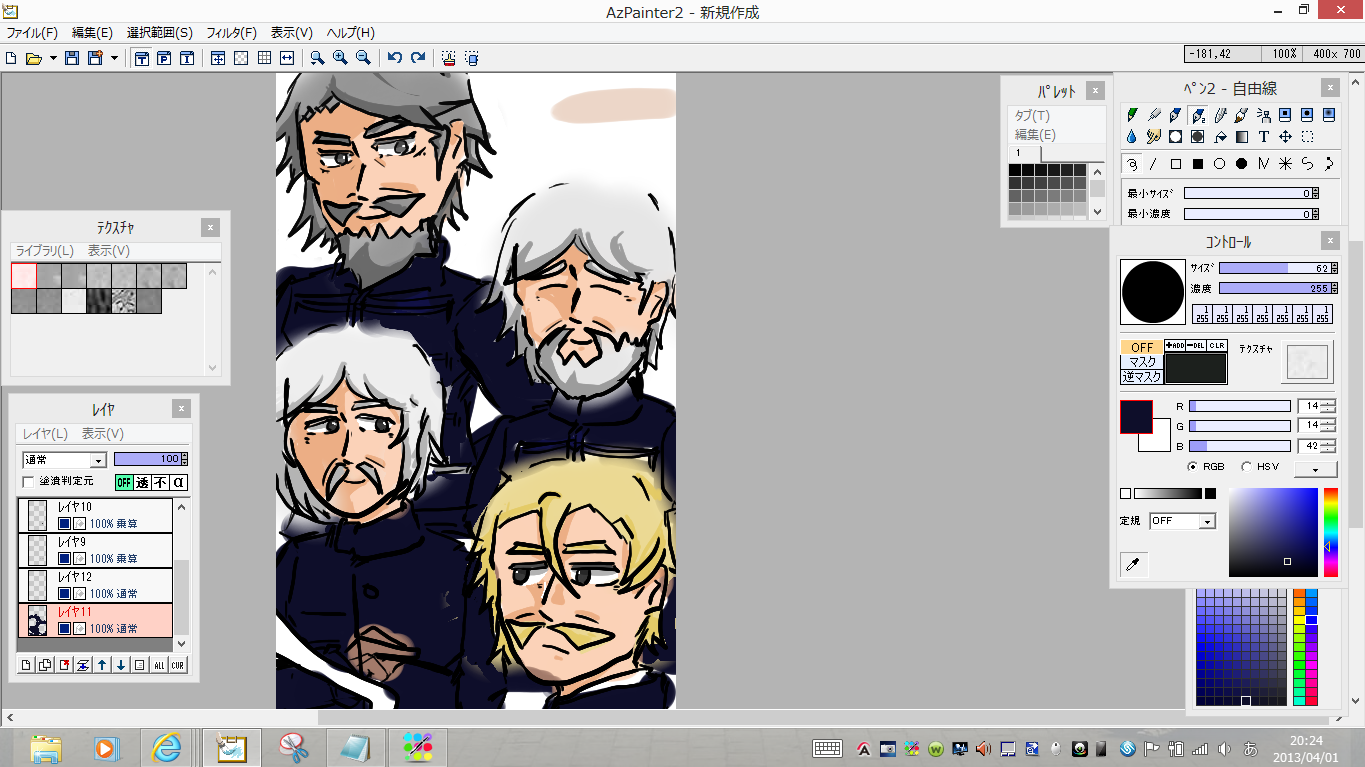Open the 選択範囲(S) menu
Viewport: 1365px width, 767px height.
click(x=160, y=33)
